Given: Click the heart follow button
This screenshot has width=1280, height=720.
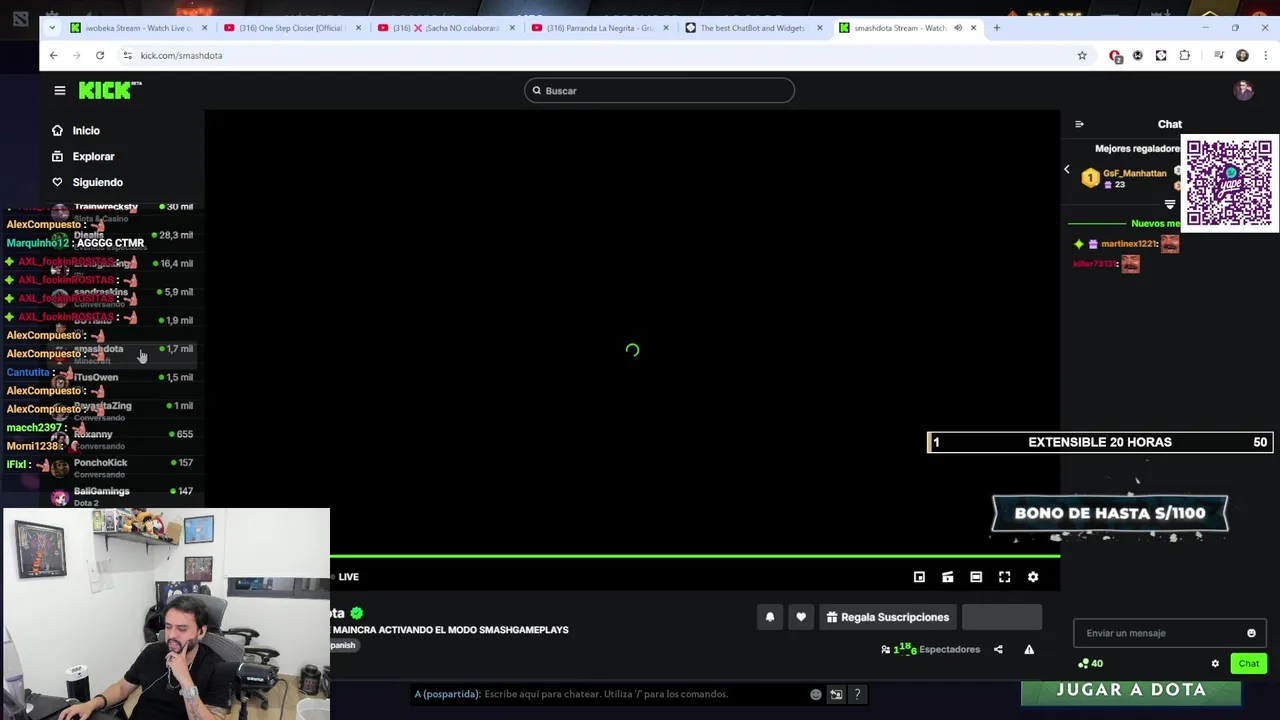Looking at the screenshot, I should click(x=801, y=618).
